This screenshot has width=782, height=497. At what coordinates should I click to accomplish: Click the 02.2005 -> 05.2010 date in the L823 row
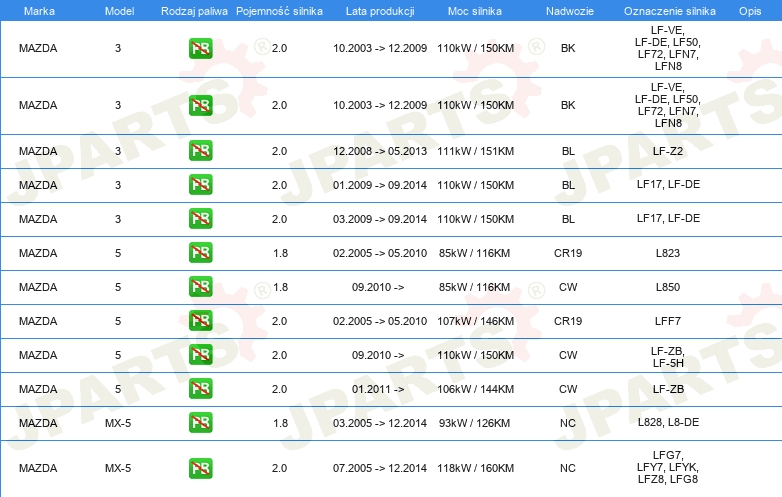point(380,253)
